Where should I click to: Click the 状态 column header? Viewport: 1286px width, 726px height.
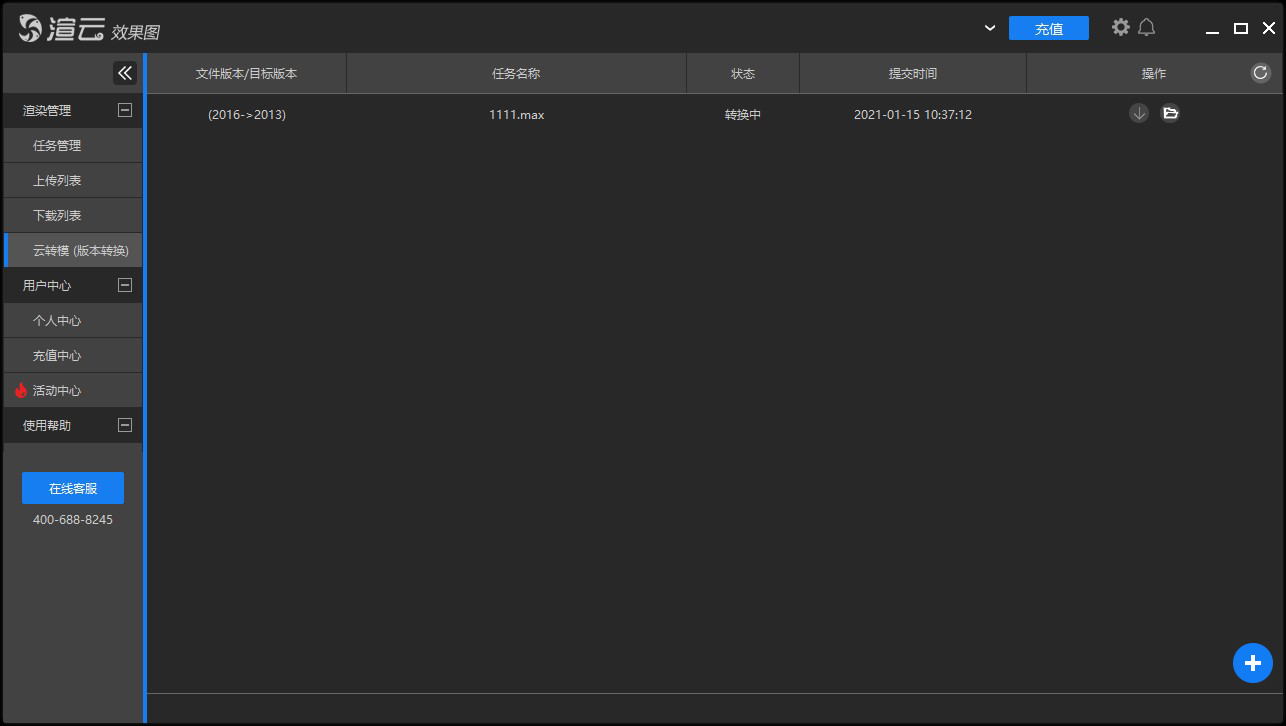tap(743, 73)
